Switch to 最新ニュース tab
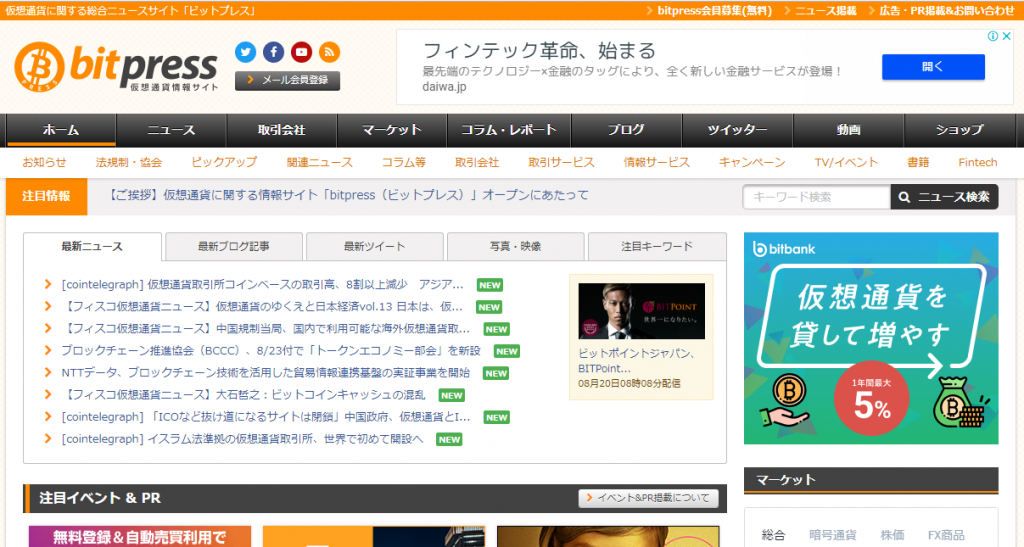Image resolution: width=1024 pixels, height=547 pixels. pos(92,247)
